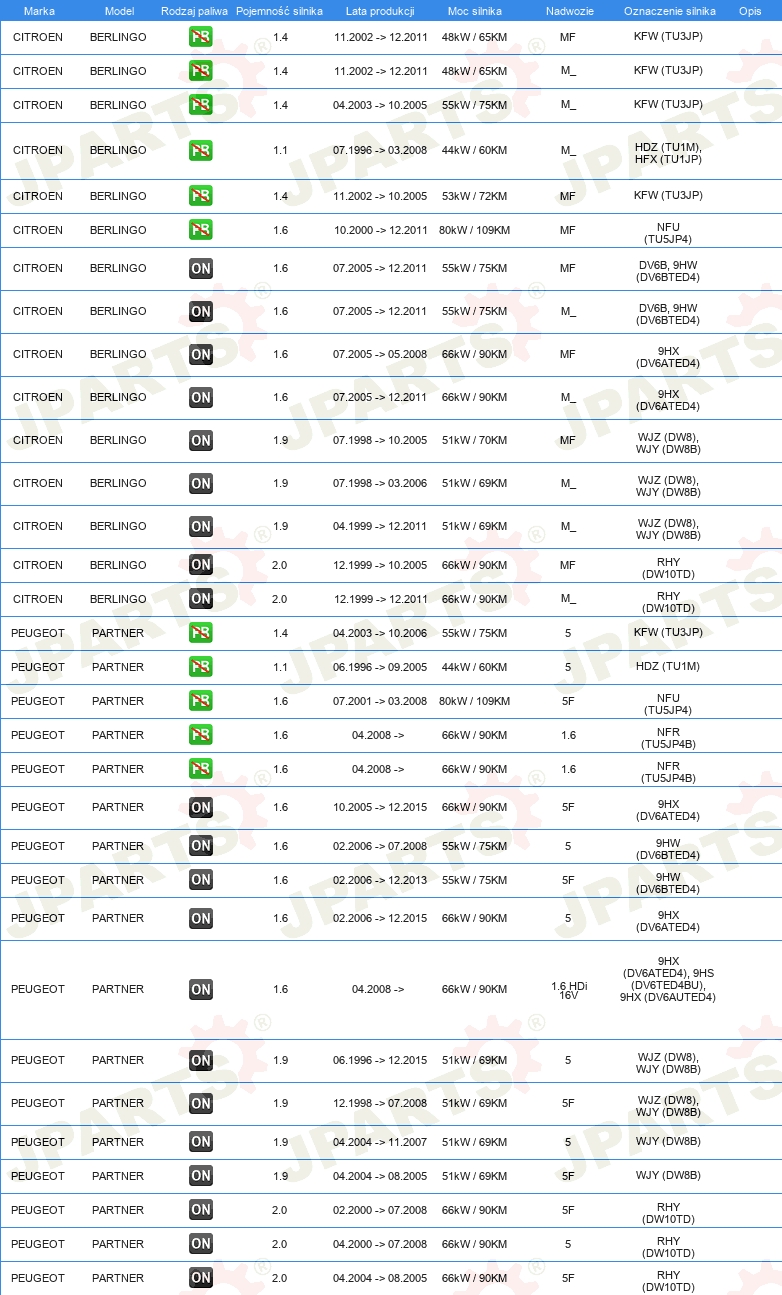The width and height of the screenshot is (782, 1295).
Task: Select the 'HDZ (TU1M)' cell in Peugeot row
Action: point(668,666)
